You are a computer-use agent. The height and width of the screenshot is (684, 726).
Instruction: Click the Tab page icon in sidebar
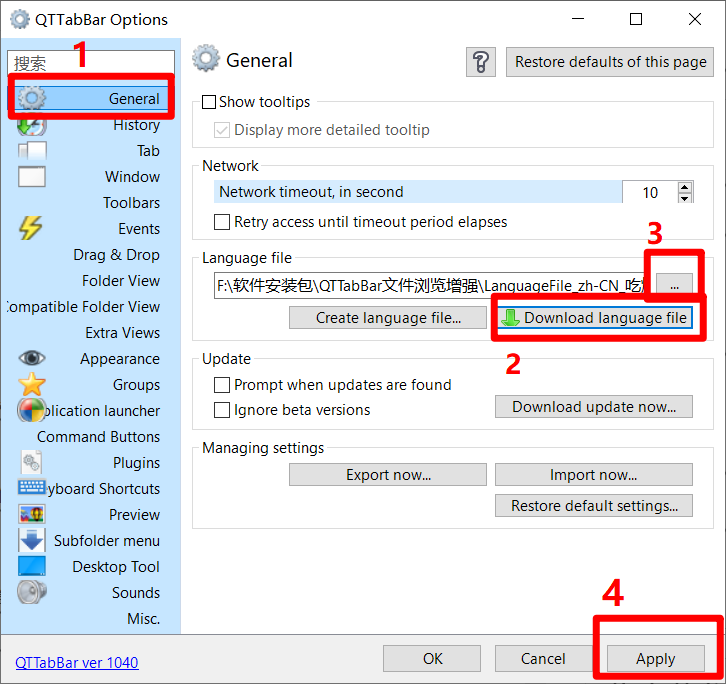pyautogui.click(x=31, y=151)
